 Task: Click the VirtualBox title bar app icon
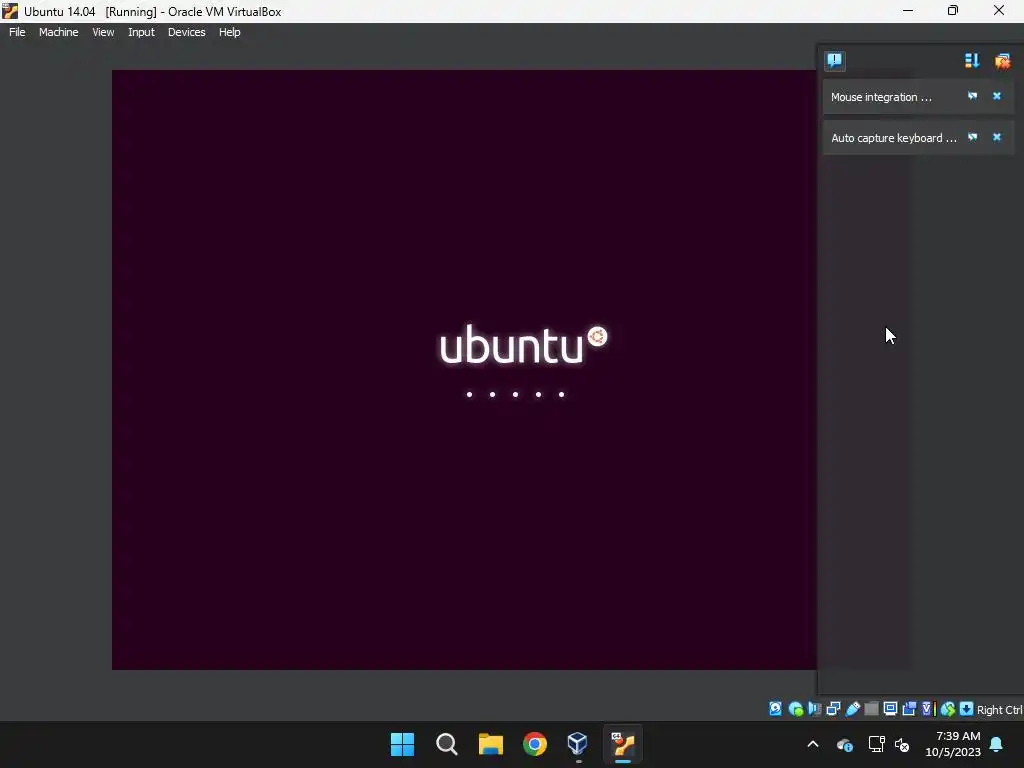tap(10, 11)
